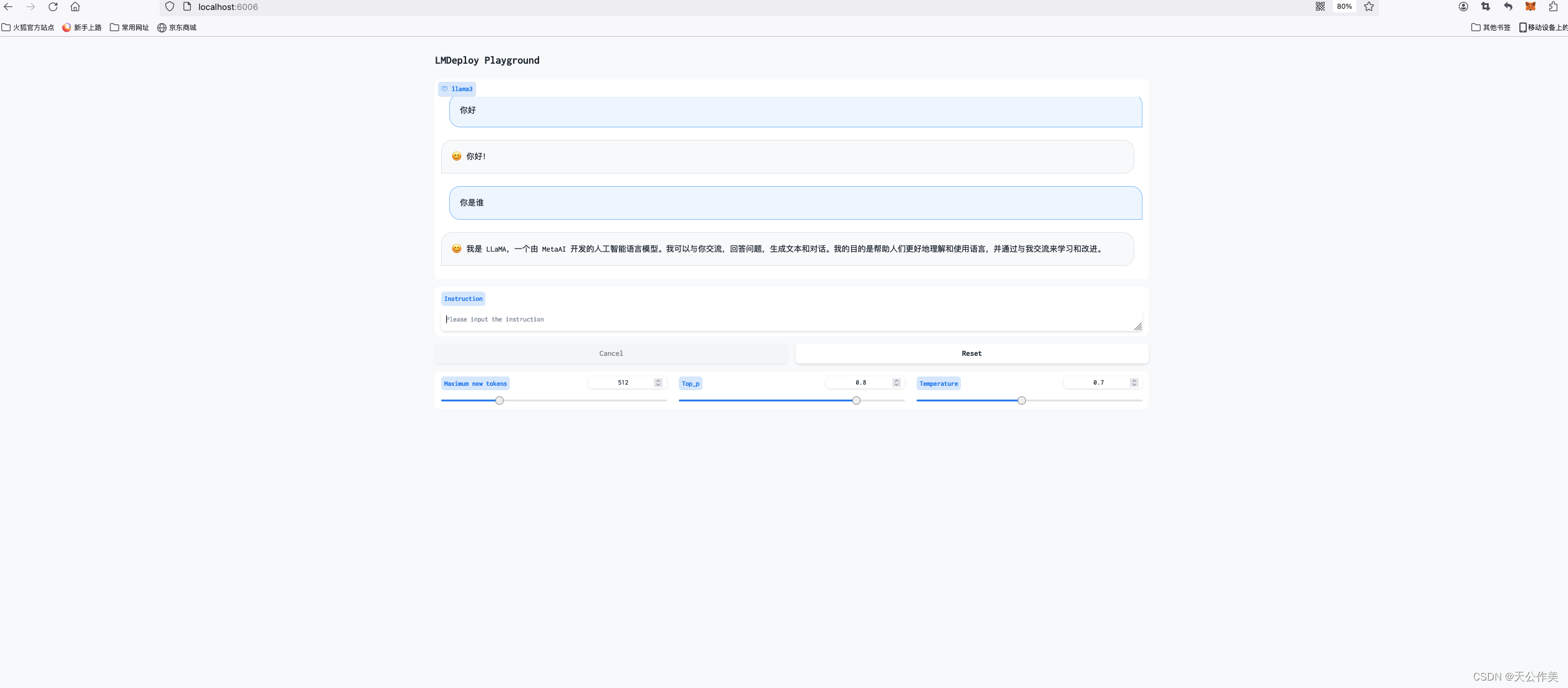Click the screenshot crop icon

click(1486, 7)
